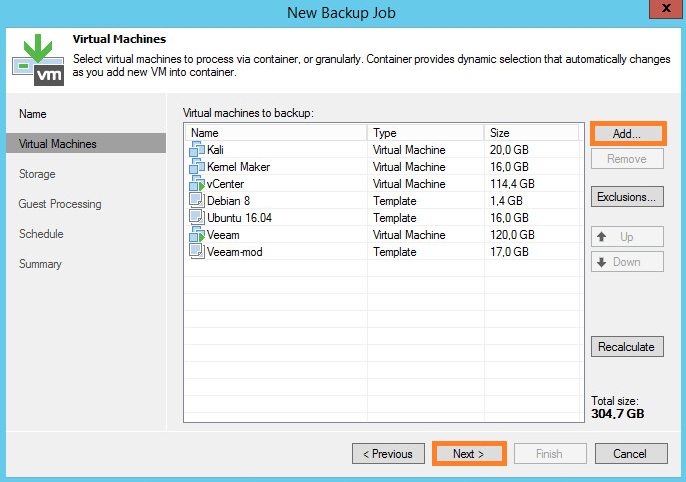
Task: Select the Kali row name
Action: (x=215, y=150)
